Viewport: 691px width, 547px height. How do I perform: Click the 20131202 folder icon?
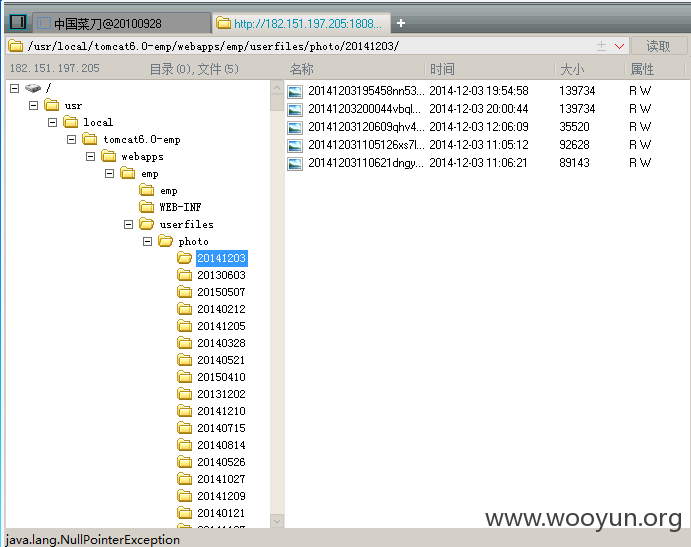(x=185, y=394)
